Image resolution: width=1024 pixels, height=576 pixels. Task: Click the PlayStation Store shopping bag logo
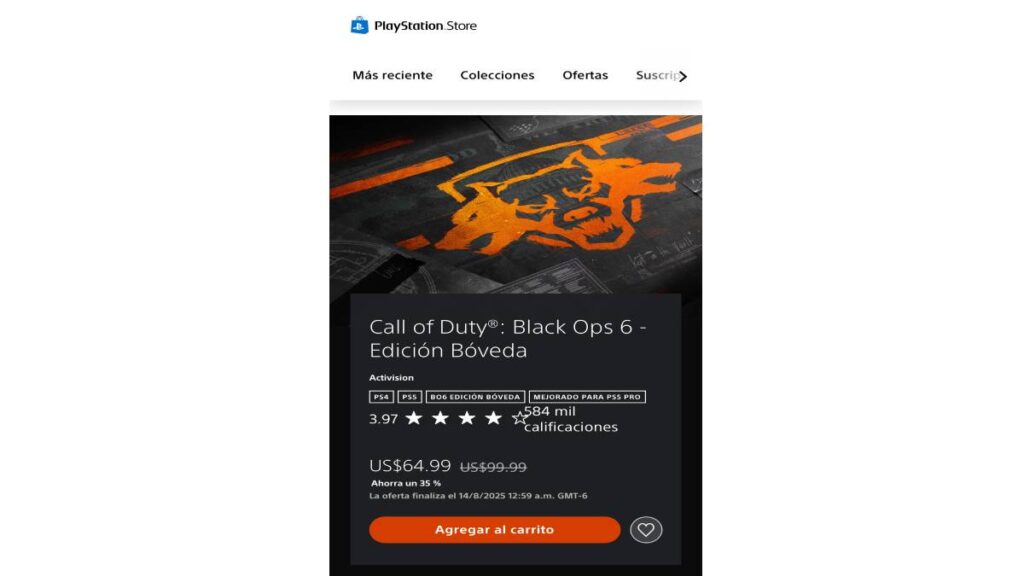coord(359,25)
